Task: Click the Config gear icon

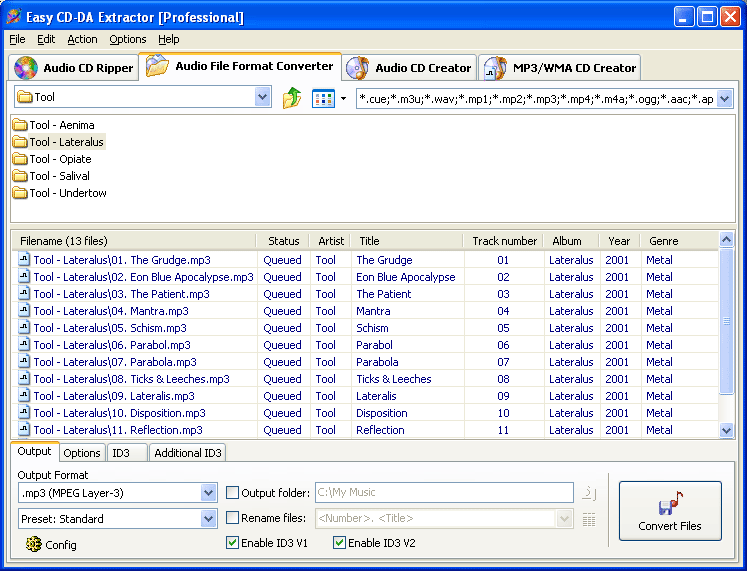Action: coord(34,544)
